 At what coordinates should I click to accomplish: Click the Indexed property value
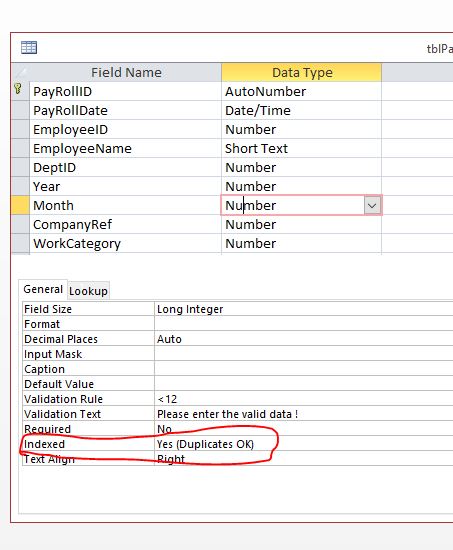click(x=304, y=444)
